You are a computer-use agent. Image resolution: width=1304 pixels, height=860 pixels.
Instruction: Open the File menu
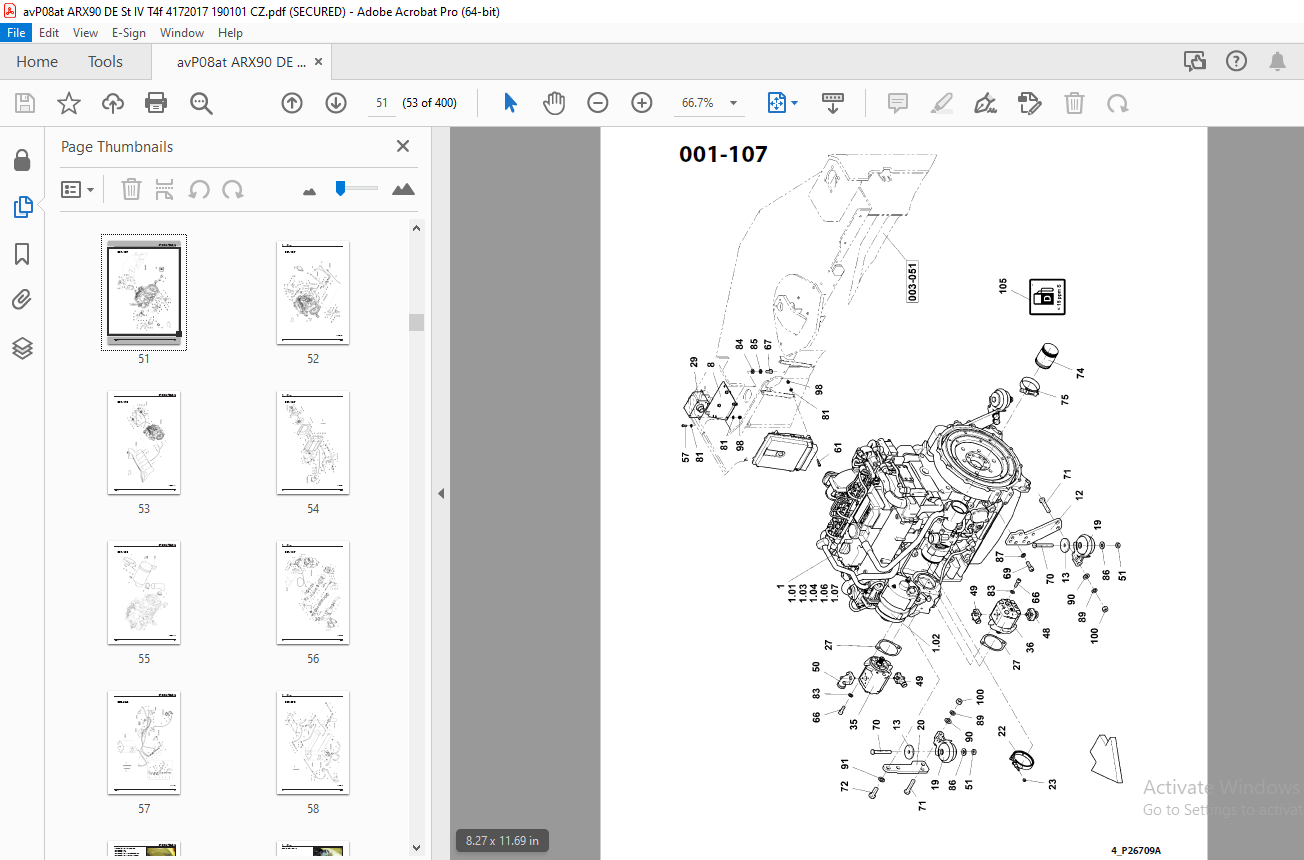17,33
